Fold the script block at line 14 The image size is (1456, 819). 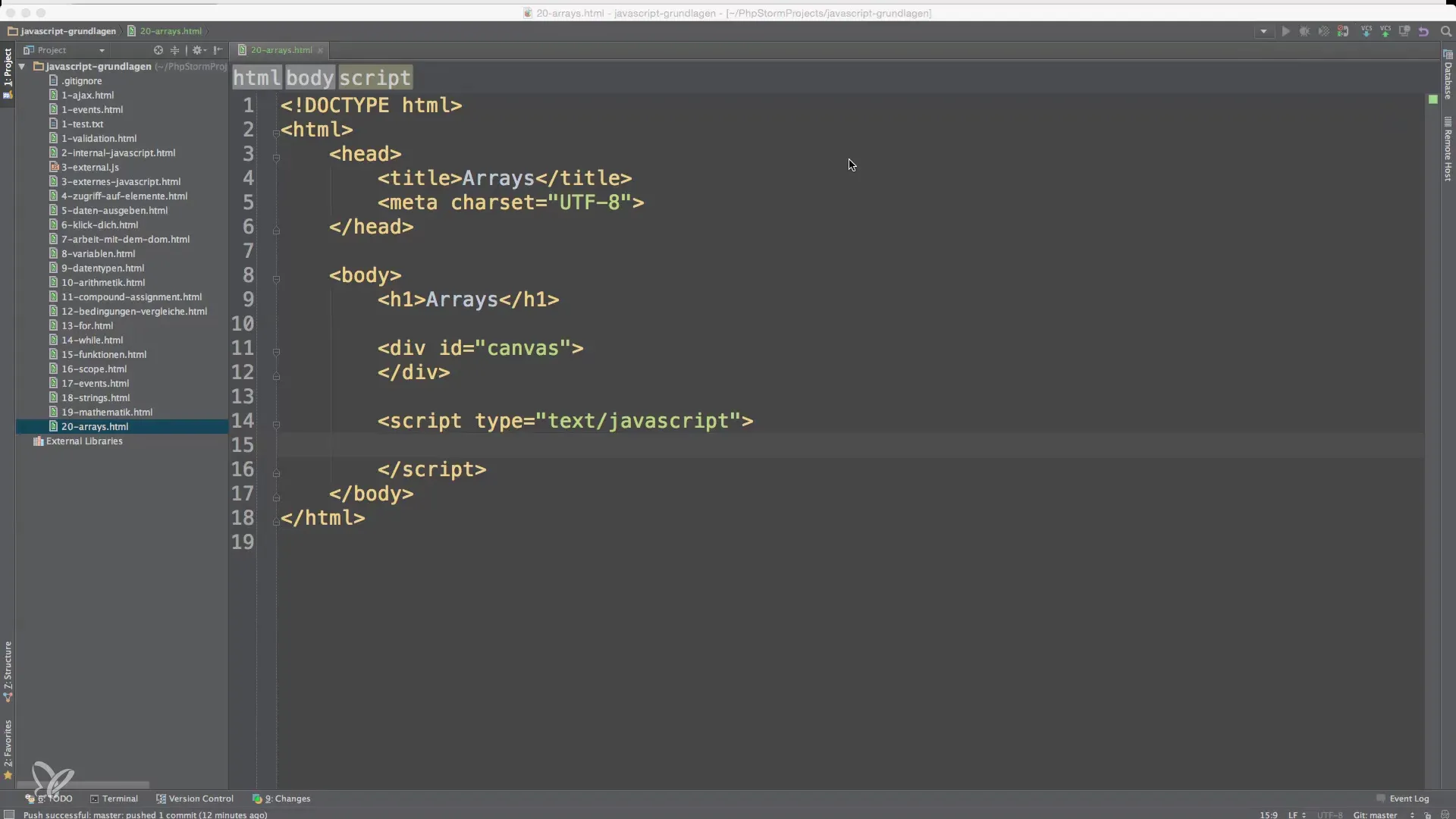[x=276, y=424]
